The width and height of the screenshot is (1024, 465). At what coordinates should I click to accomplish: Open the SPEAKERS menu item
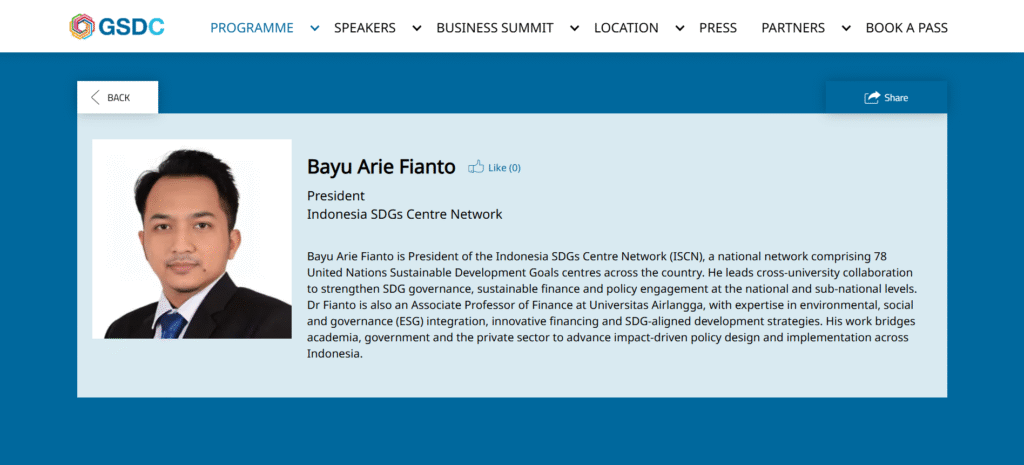pos(364,28)
